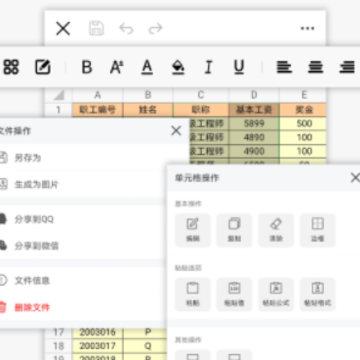Undo the last action
Image resolution: width=360 pixels, height=360 pixels.
coord(126,28)
